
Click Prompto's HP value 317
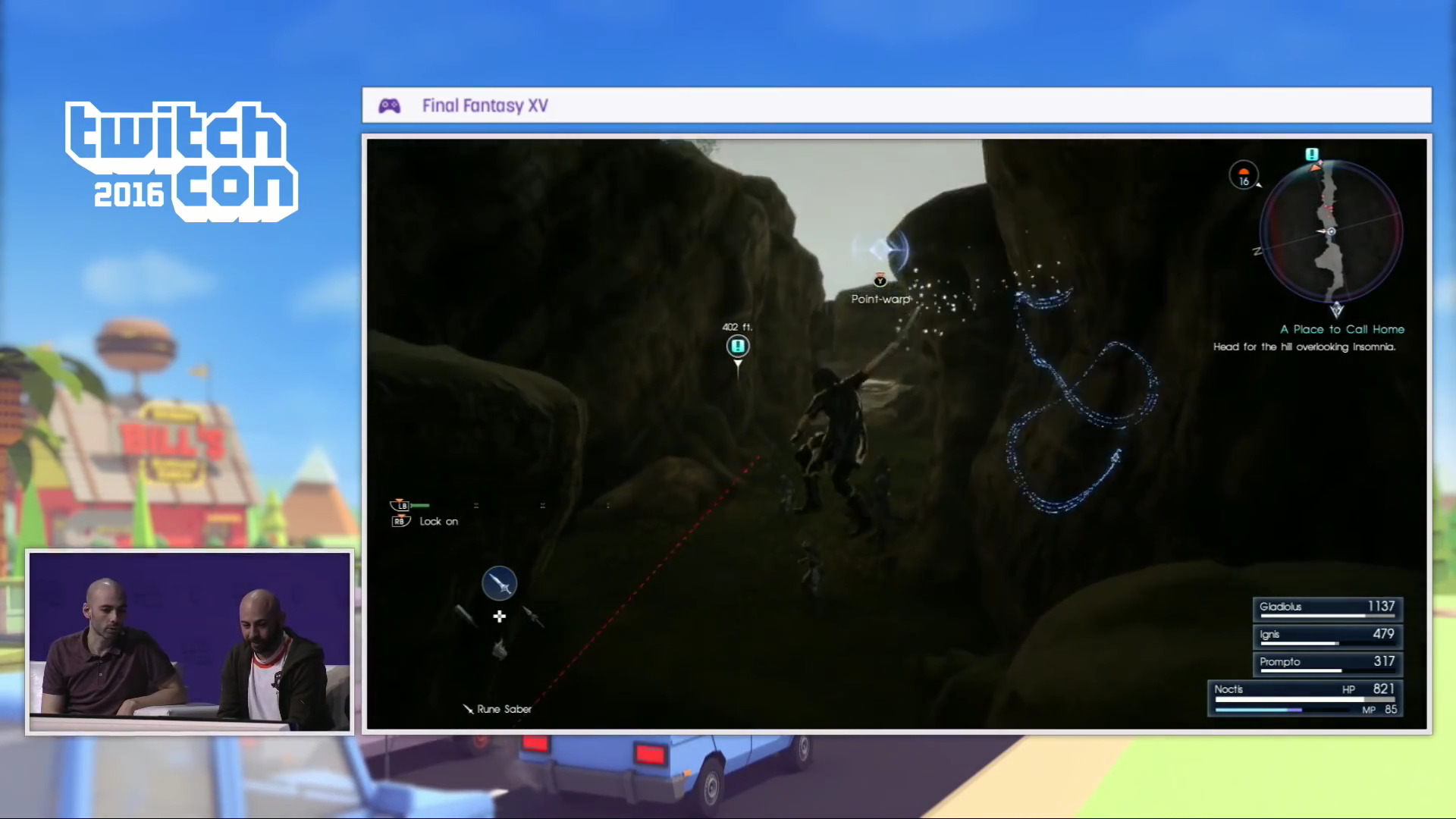point(1384,661)
